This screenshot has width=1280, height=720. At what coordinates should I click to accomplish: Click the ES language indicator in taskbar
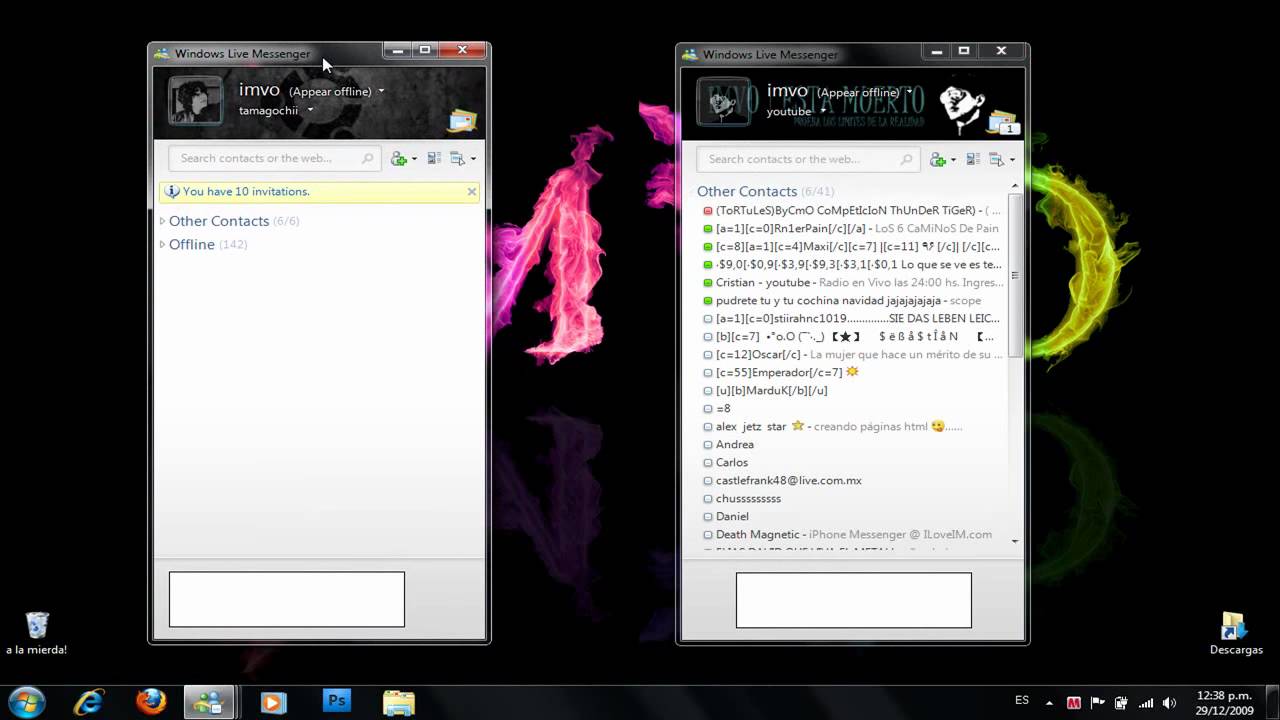tap(1022, 702)
